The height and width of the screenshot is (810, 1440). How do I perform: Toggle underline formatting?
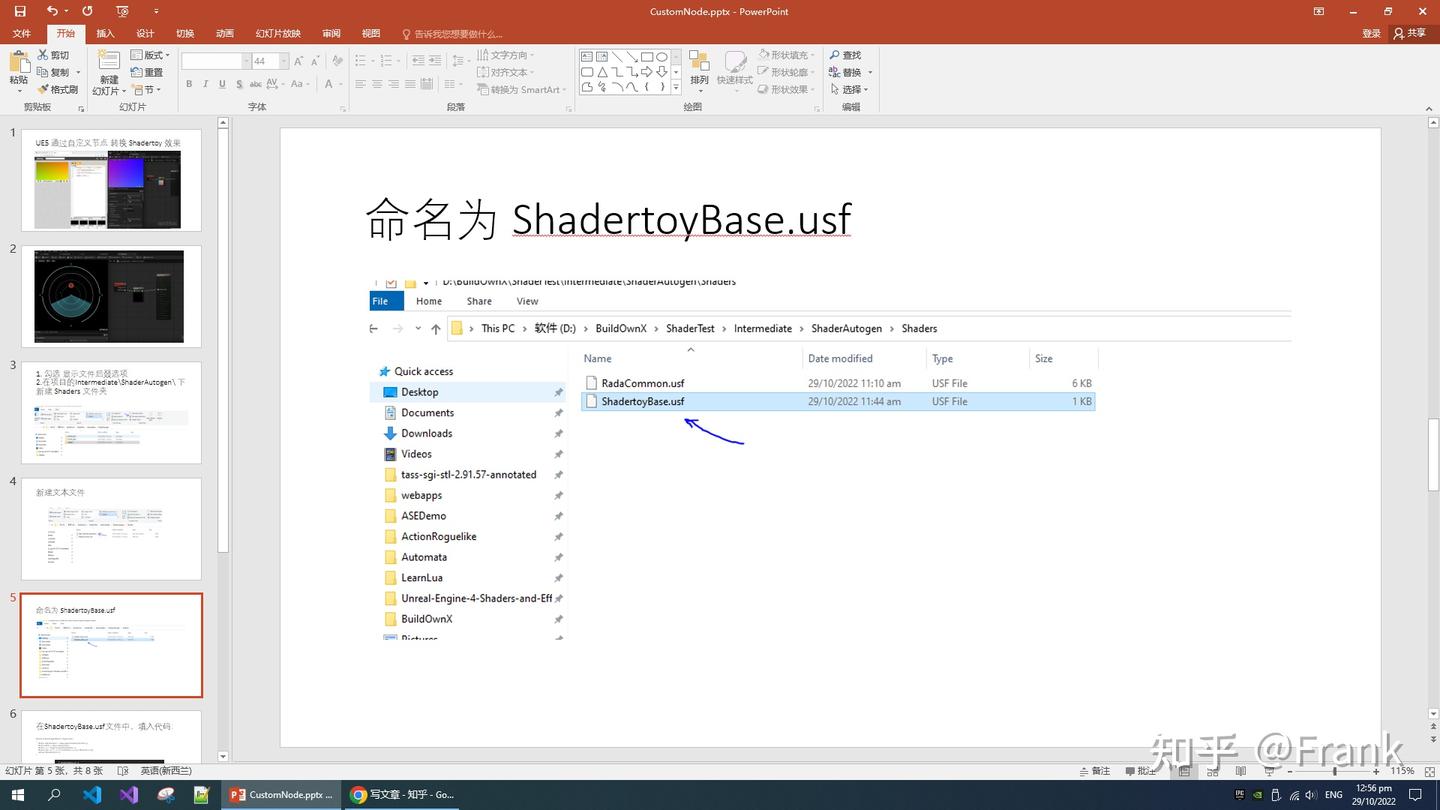pyautogui.click(x=221, y=84)
